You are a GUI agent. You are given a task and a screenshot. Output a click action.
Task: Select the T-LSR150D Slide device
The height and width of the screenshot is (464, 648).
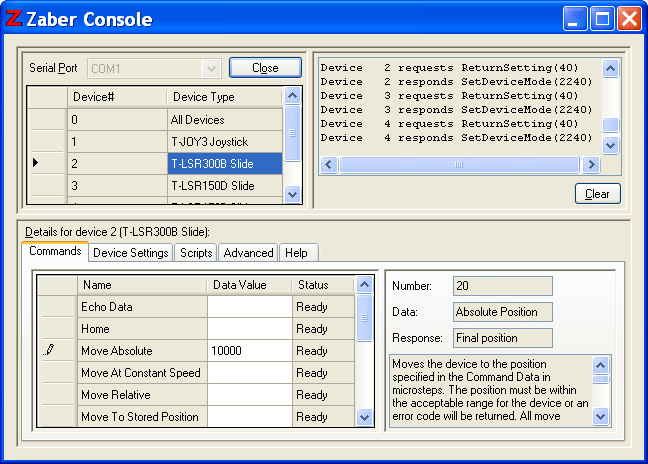(225, 186)
